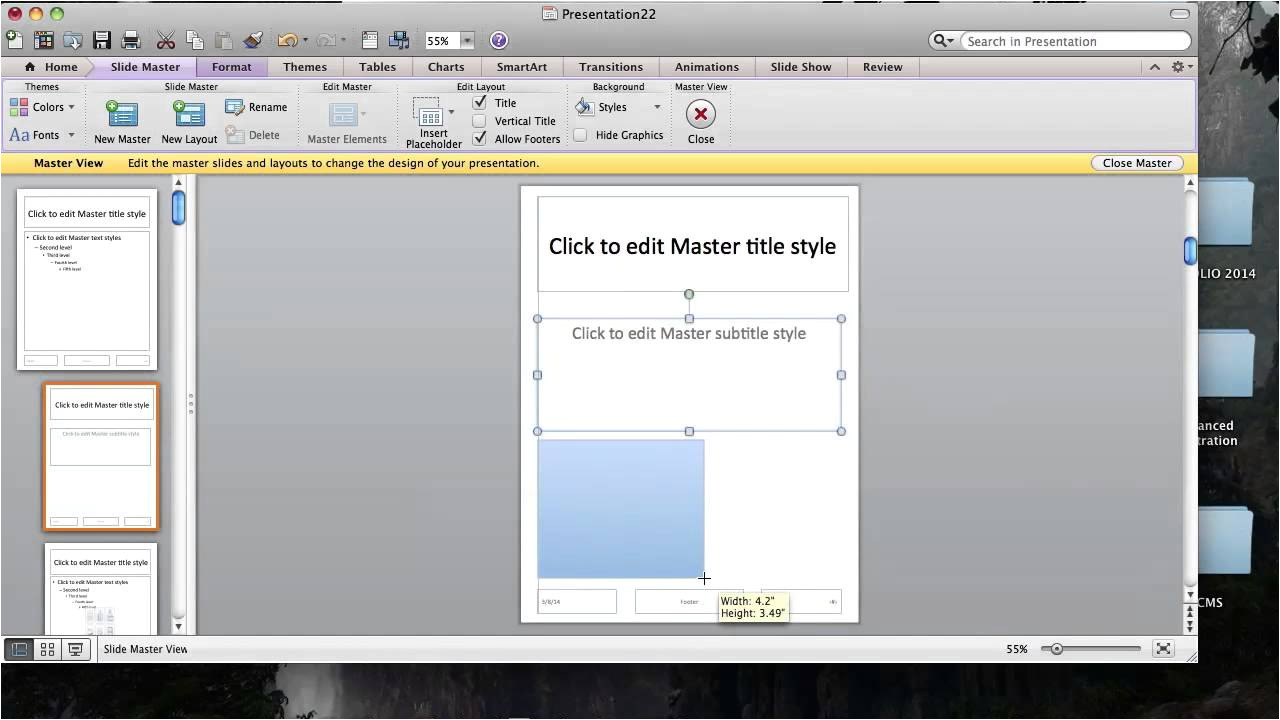Screen dimensions: 1280x720
Task: Add a New Layout to the master
Action: (x=189, y=114)
